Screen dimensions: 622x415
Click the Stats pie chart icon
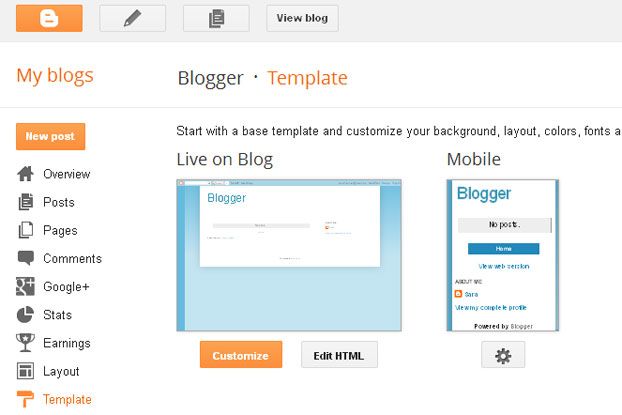(25, 315)
